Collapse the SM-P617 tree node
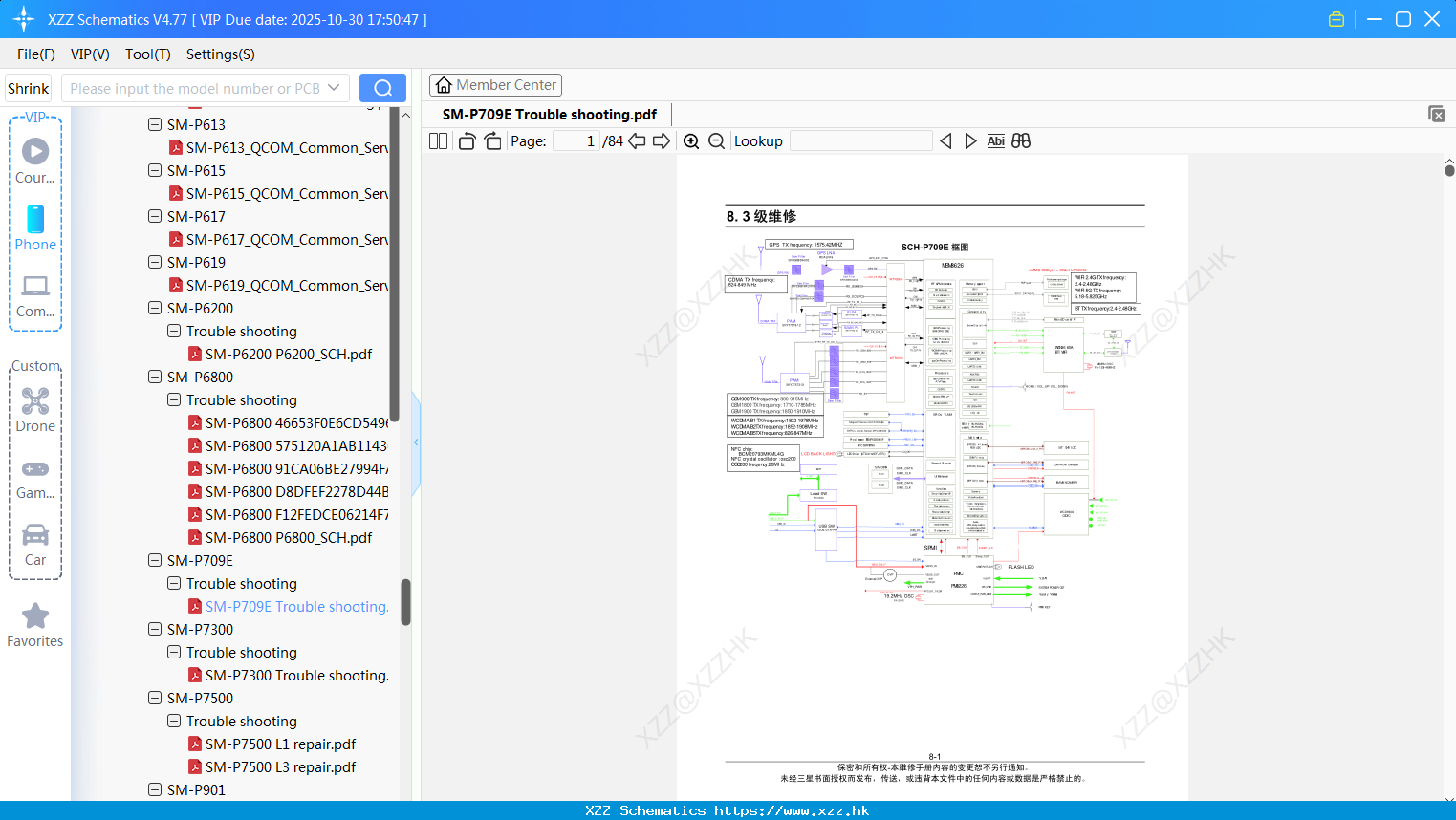The width and height of the screenshot is (1456, 820). 155,216
